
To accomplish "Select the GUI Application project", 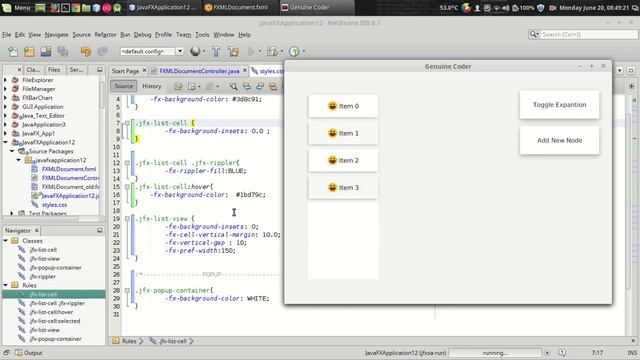I will point(42,107).
